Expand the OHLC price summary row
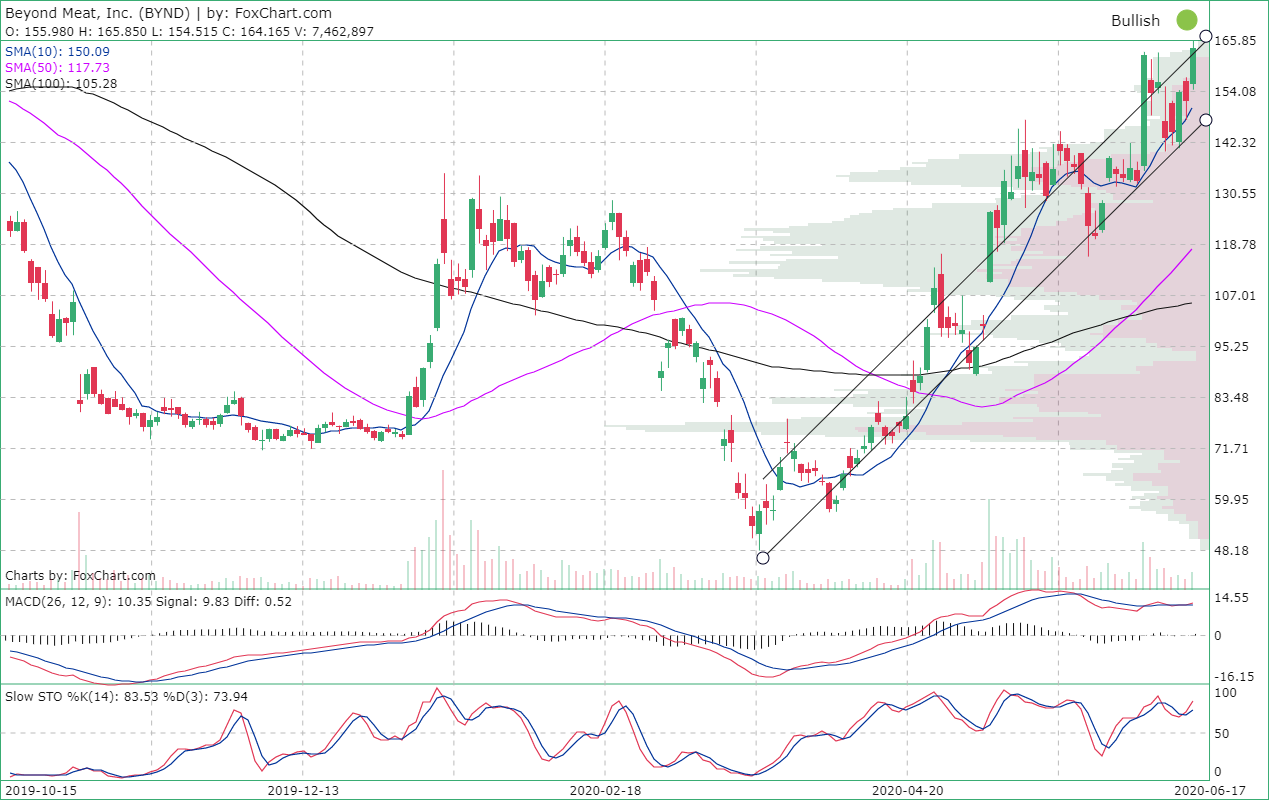Viewport: 1269px width, 800px height. (x=187, y=31)
